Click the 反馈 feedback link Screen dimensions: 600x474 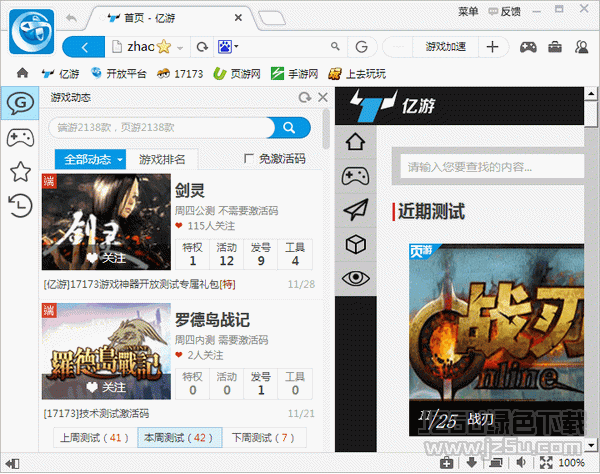505,12
